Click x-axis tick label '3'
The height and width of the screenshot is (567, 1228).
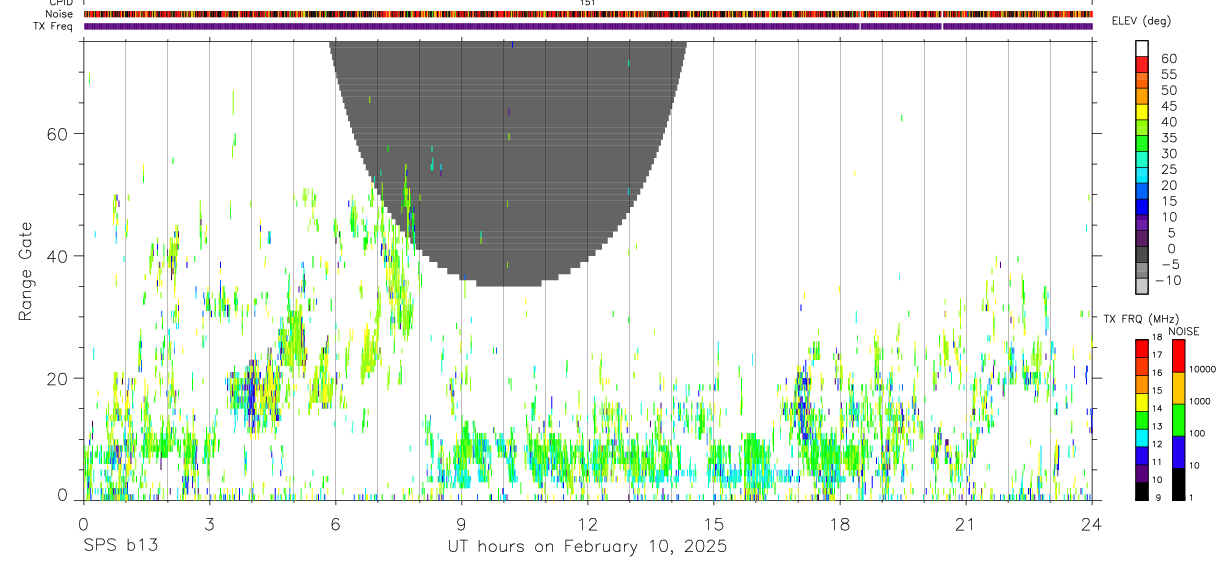(x=209, y=524)
